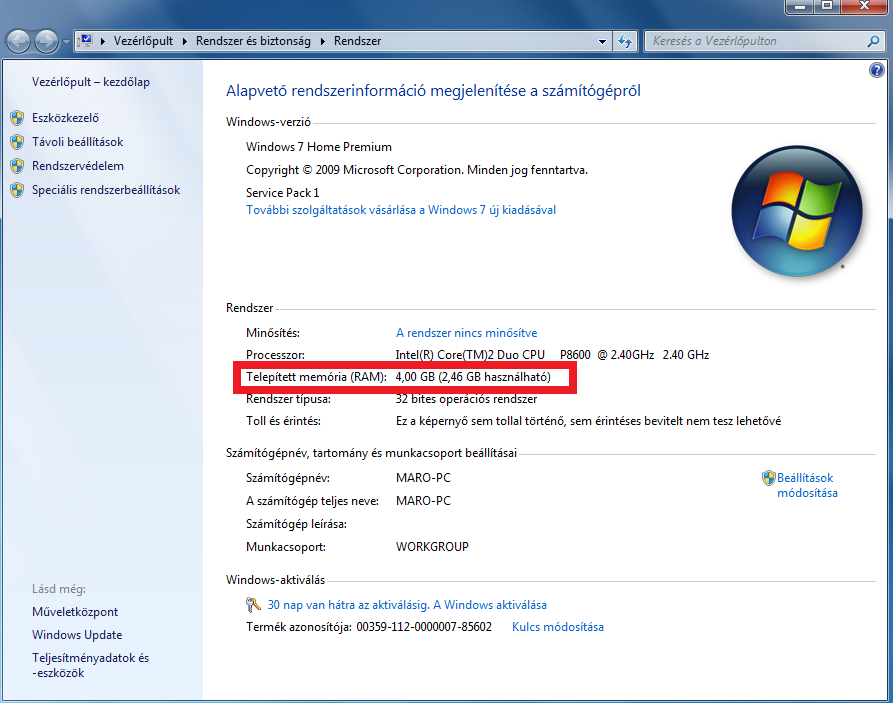This screenshot has width=893, height=703.
Task: Maximize the window
Action: (x=827, y=6)
